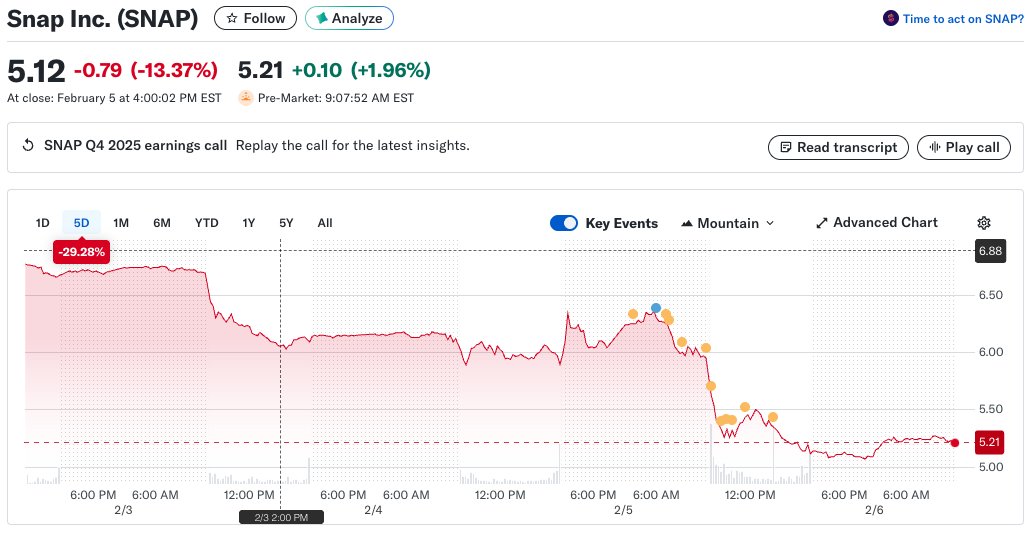This screenshot has height=540, width=1036.
Task: Select the 5D chart range
Action: tap(81, 223)
